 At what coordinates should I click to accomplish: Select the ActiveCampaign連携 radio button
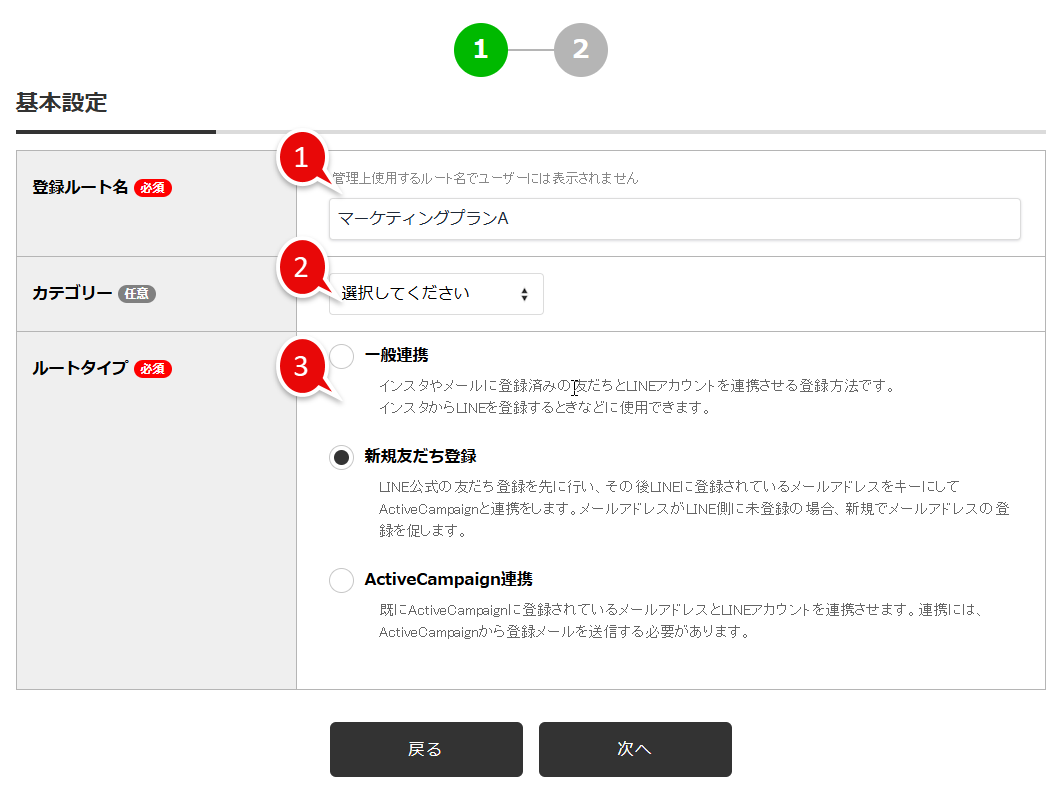click(341, 580)
